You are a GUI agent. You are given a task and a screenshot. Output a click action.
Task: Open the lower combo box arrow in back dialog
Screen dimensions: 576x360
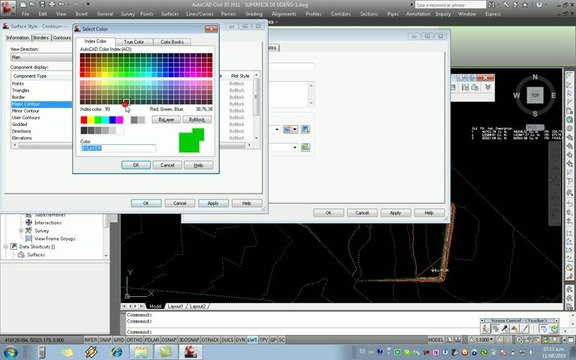(295, 147)
